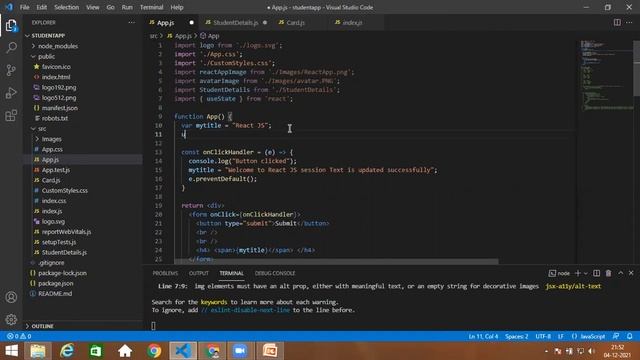Add a new terminal with plus icon
The width and height of the screenshot is (640, 360).
coord(578,273)
